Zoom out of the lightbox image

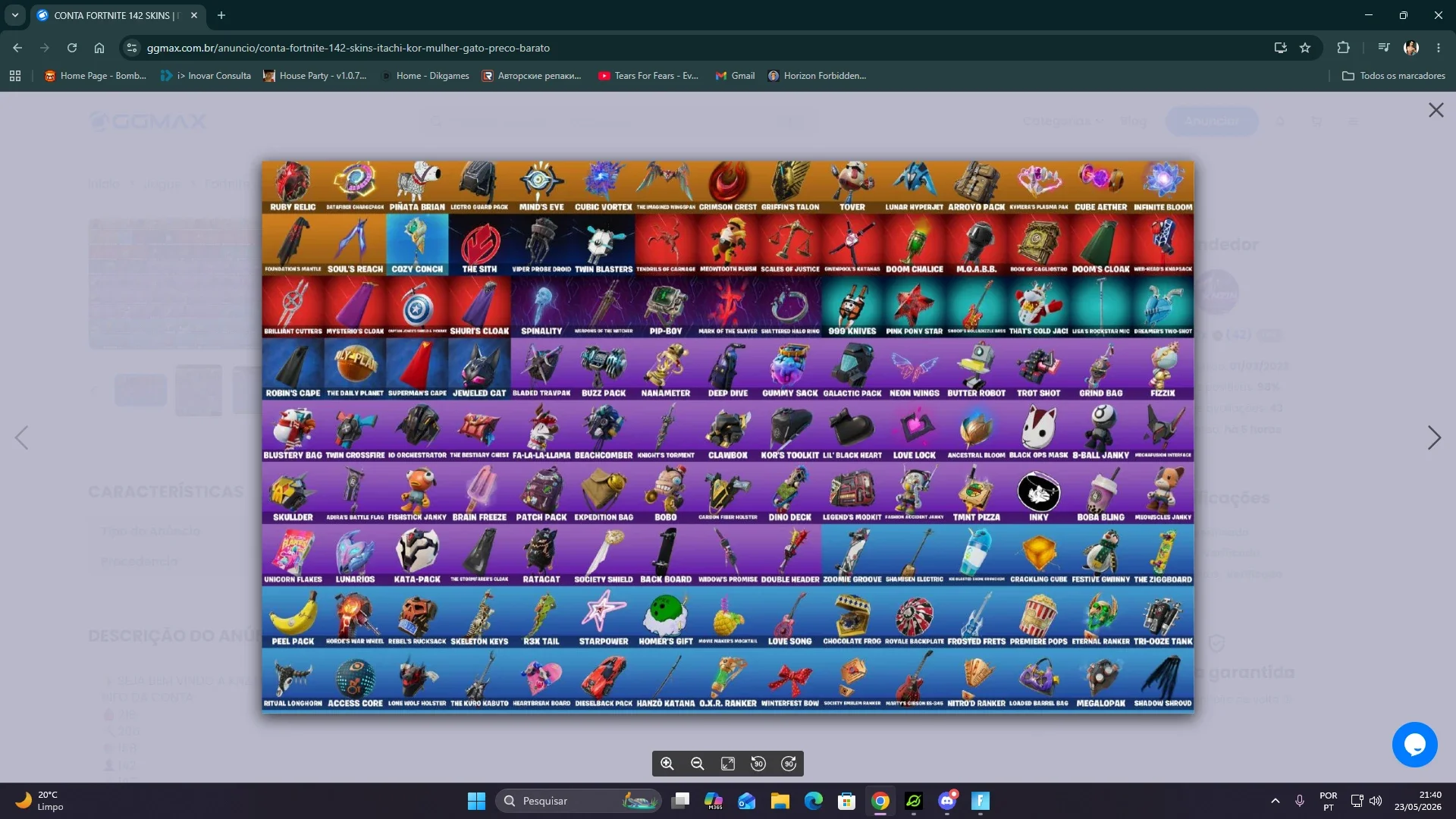pos(698,764)
